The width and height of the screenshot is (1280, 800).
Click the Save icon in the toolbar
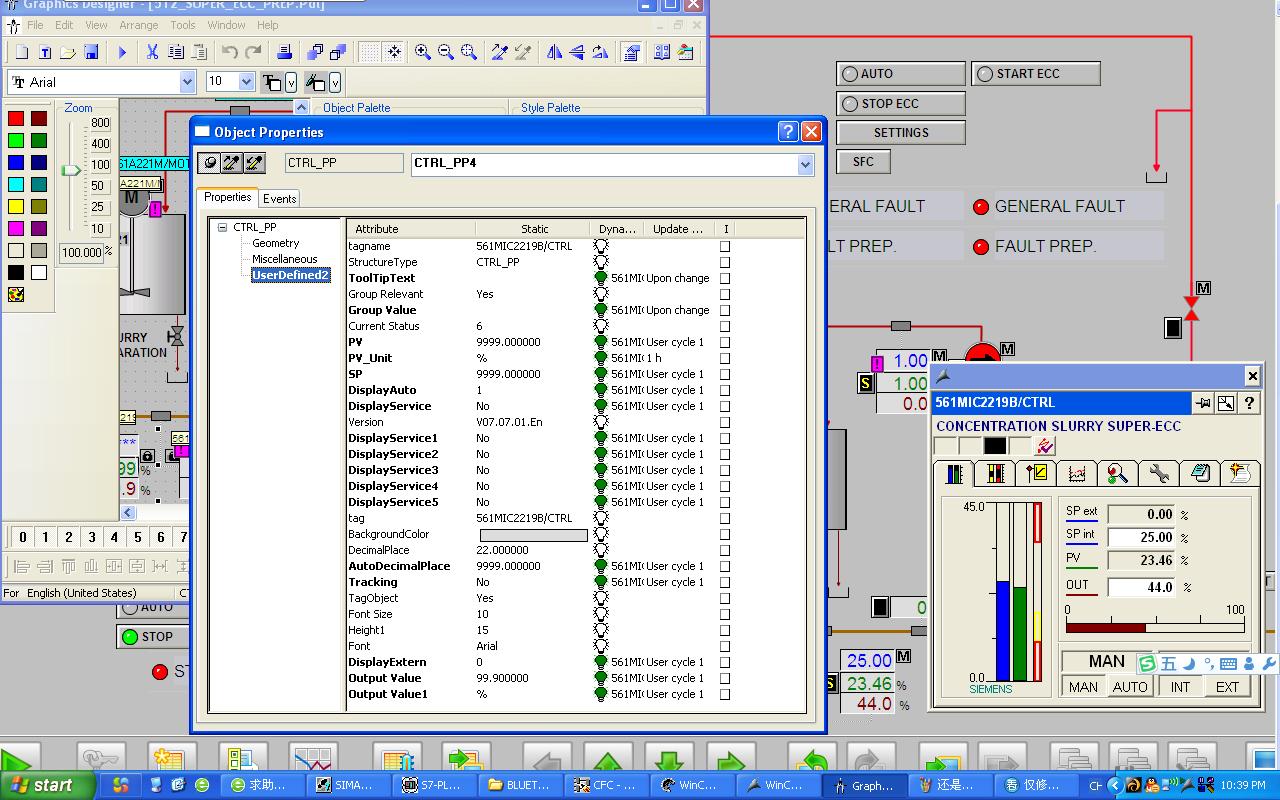[x=91, y=52]
